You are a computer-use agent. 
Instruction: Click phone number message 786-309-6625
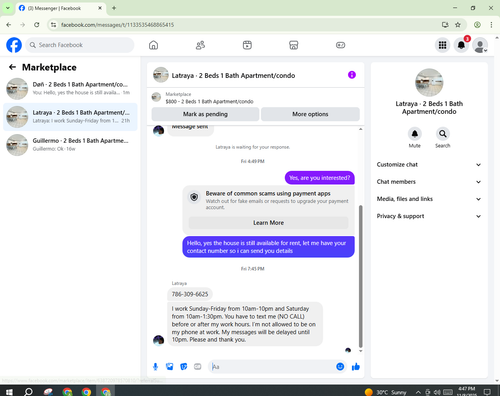click(x=190, y=294)
